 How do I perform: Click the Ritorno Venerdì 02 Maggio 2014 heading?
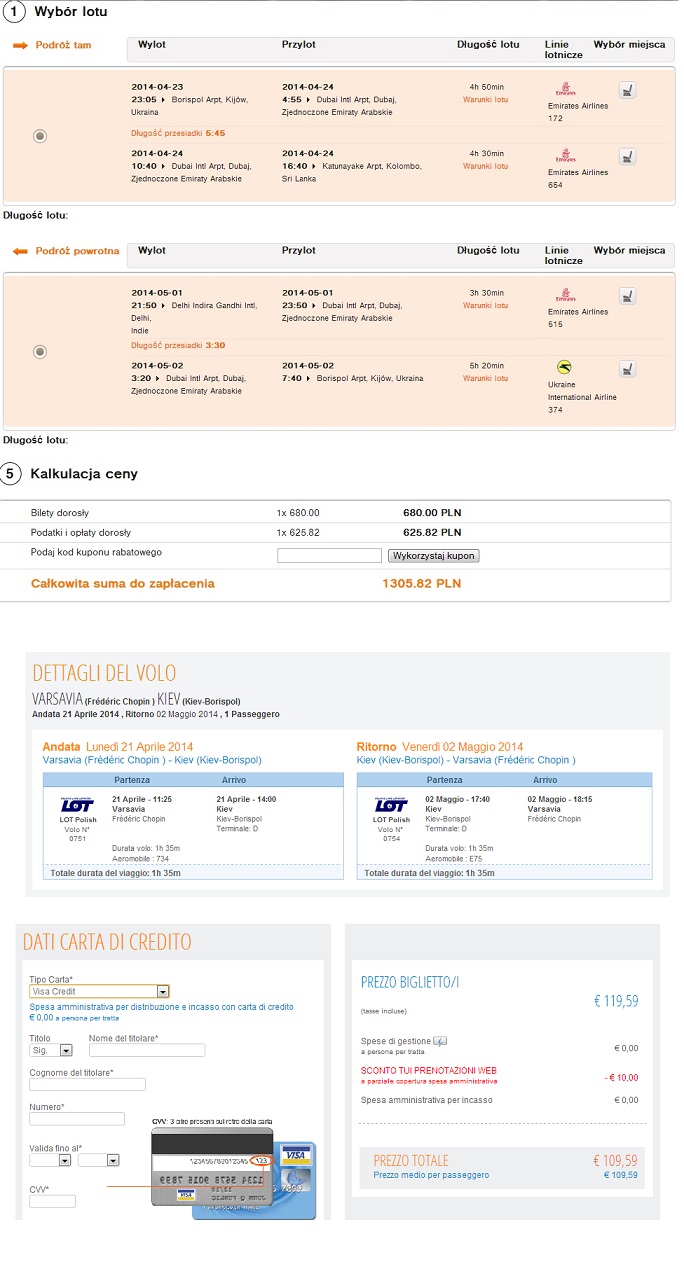coord(440,747)
